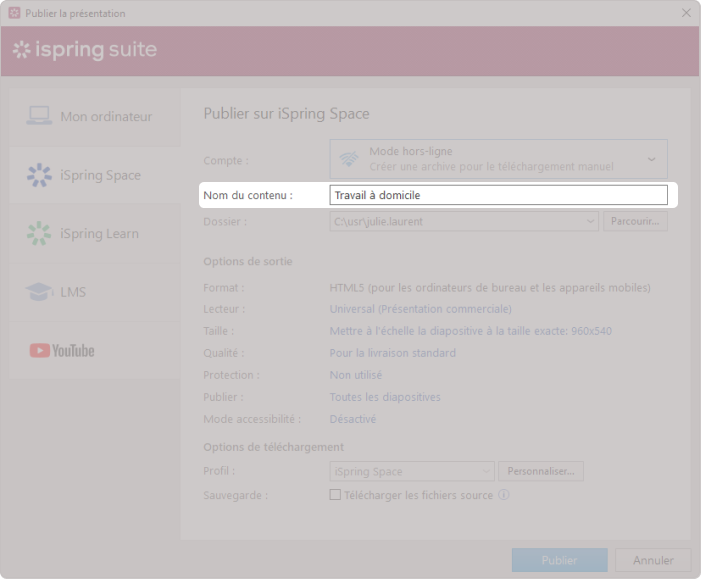The height and width of the screenshot is (579, 701).
Task: Click the LMS graduation cap icon
Action: pyautogui.click(x=39, y=292)
